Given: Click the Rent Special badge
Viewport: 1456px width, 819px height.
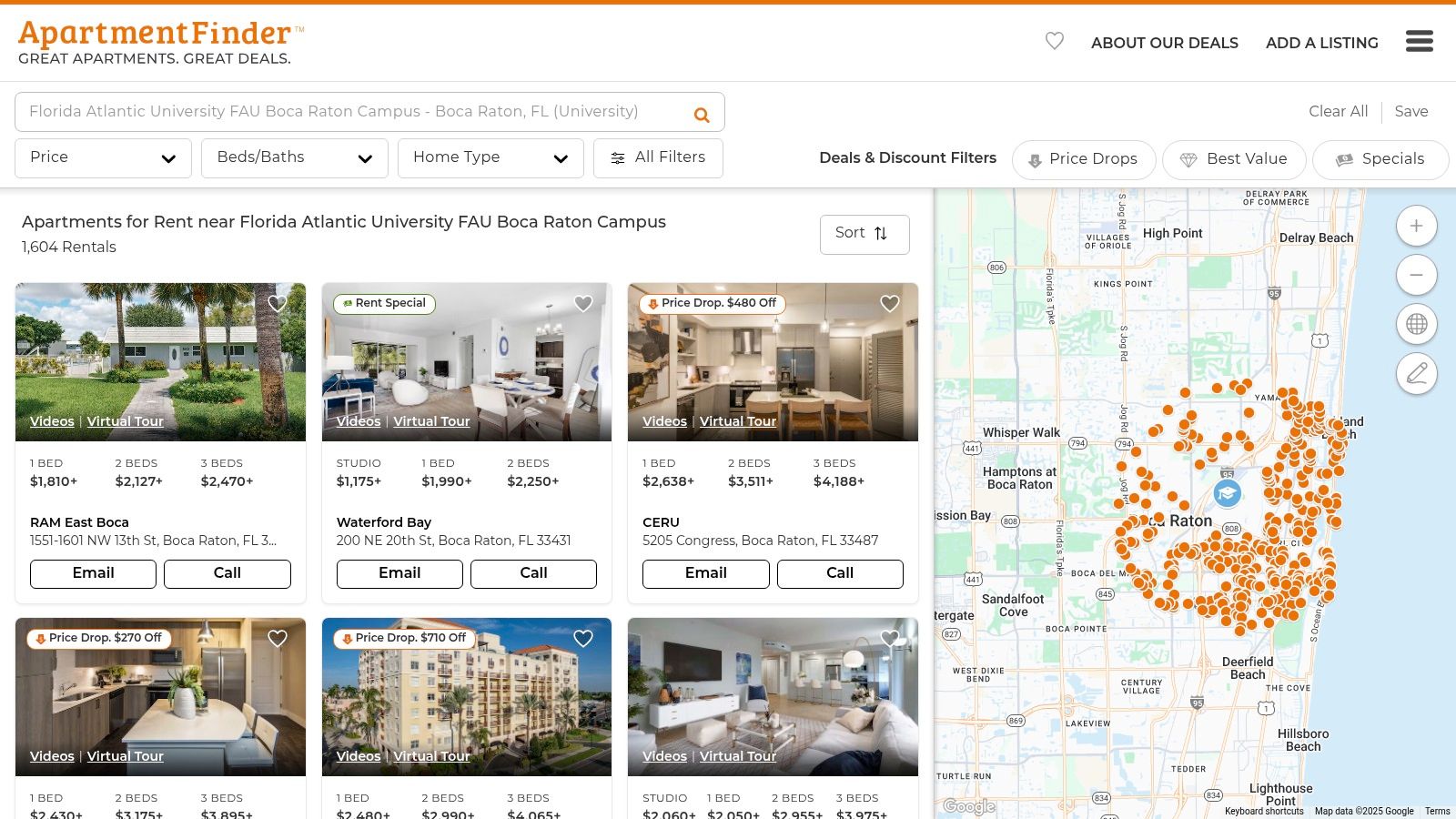Looking at the screenshot, I should (x=385, y=303).
